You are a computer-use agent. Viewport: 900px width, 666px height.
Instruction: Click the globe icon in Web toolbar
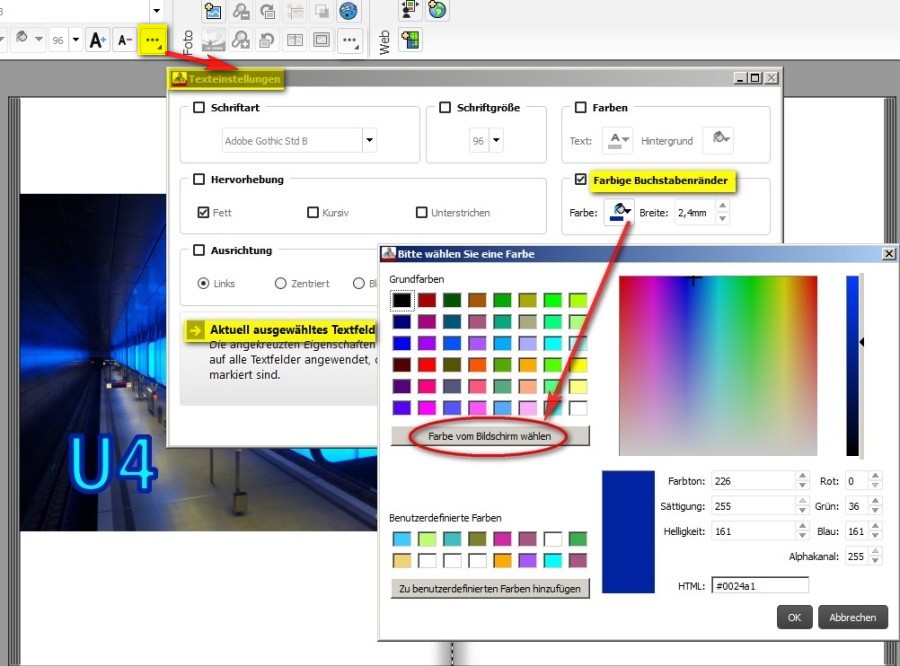click(x=437, y=10)
